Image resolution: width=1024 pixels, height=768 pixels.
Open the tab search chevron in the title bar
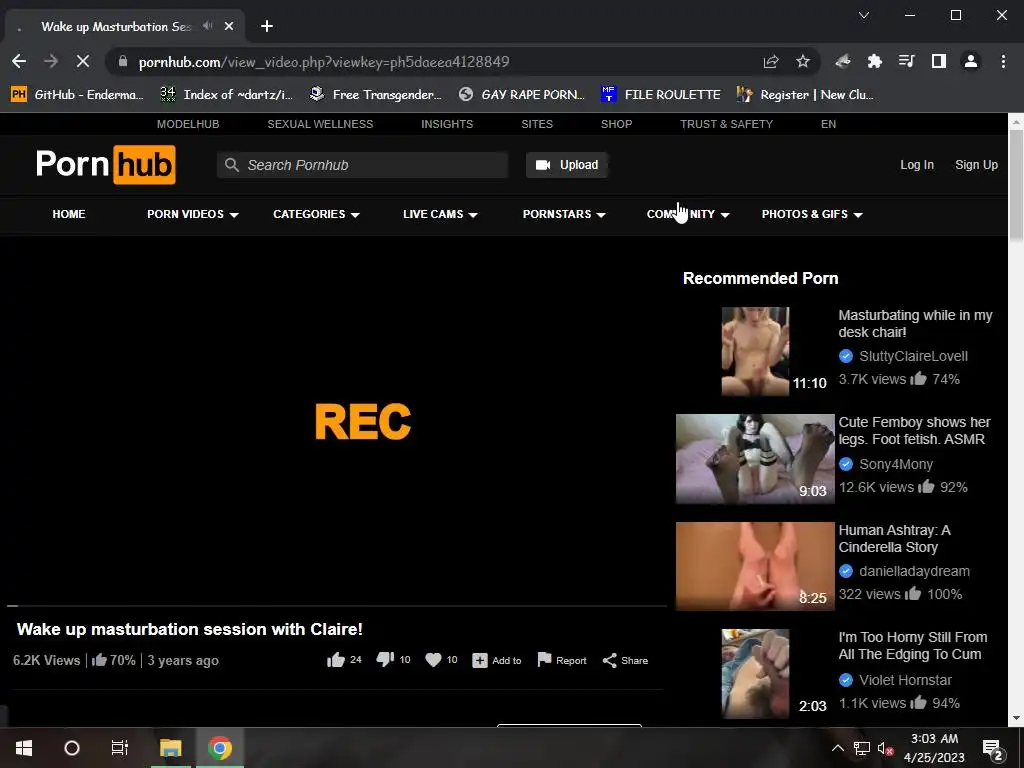(x=863, y=15)
